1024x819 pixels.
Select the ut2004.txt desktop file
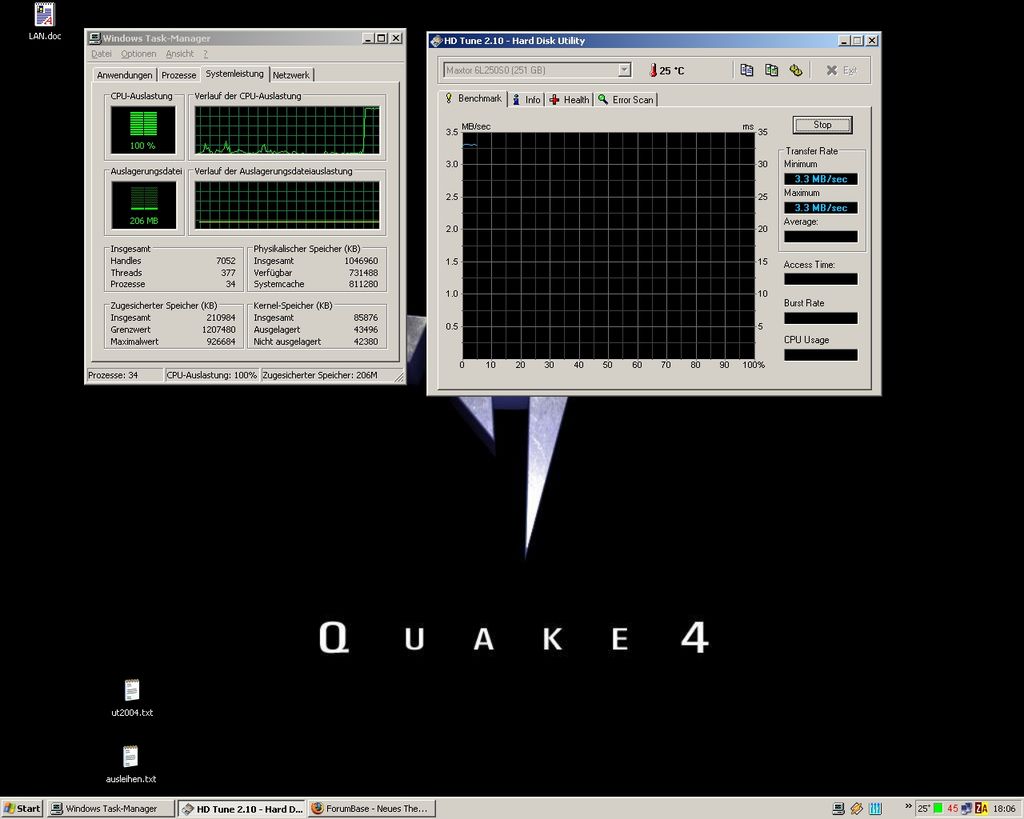[132, 698]
